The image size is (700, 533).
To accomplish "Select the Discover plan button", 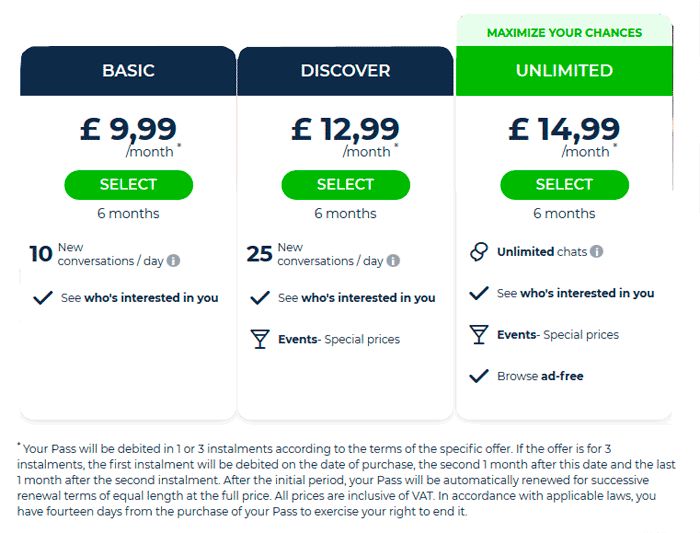I will click(x=346, y=184).
